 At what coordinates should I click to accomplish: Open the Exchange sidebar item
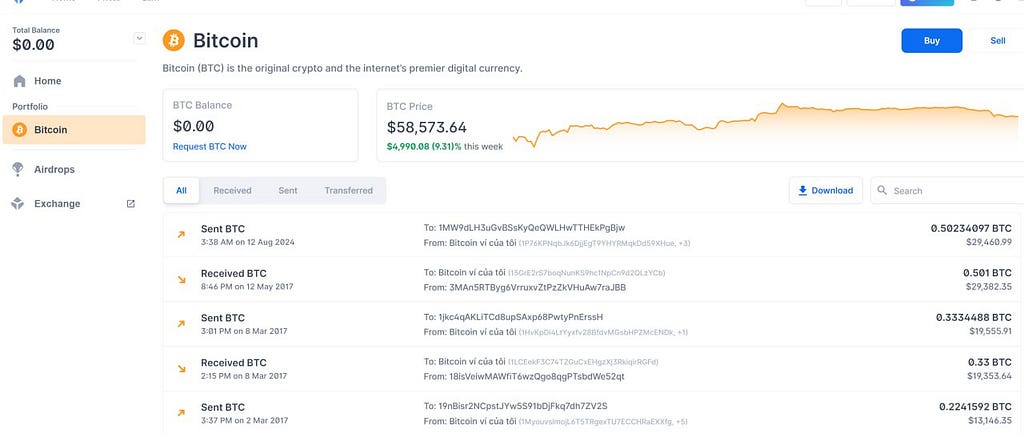[74, 204]
